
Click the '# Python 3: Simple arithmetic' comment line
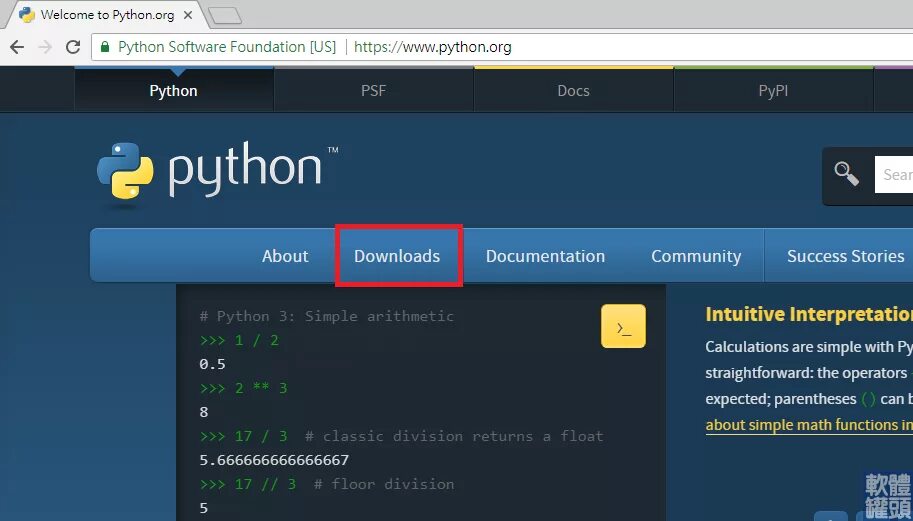(x=327, y=316)
